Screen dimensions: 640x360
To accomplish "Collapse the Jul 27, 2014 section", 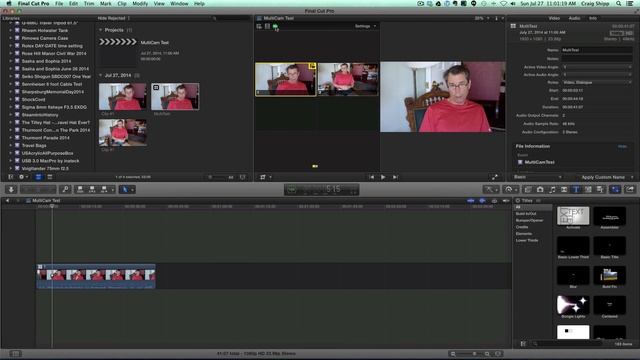I will coord(101,76).
